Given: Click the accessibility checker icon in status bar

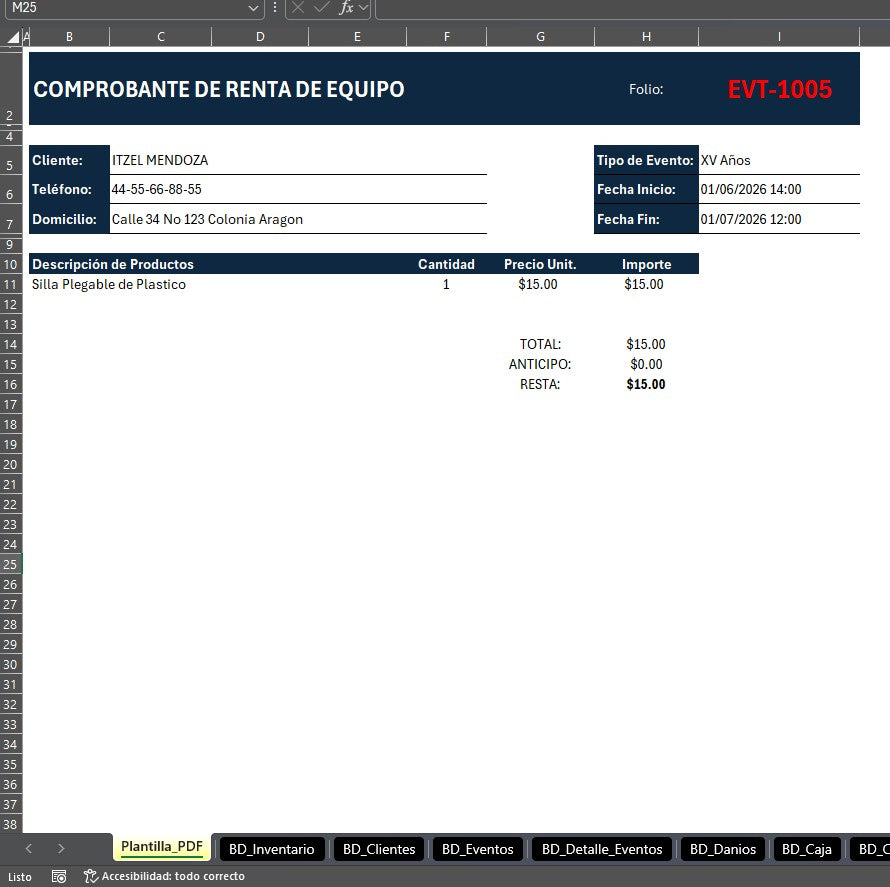Looking at the screenshot, I should click(91, 876).
